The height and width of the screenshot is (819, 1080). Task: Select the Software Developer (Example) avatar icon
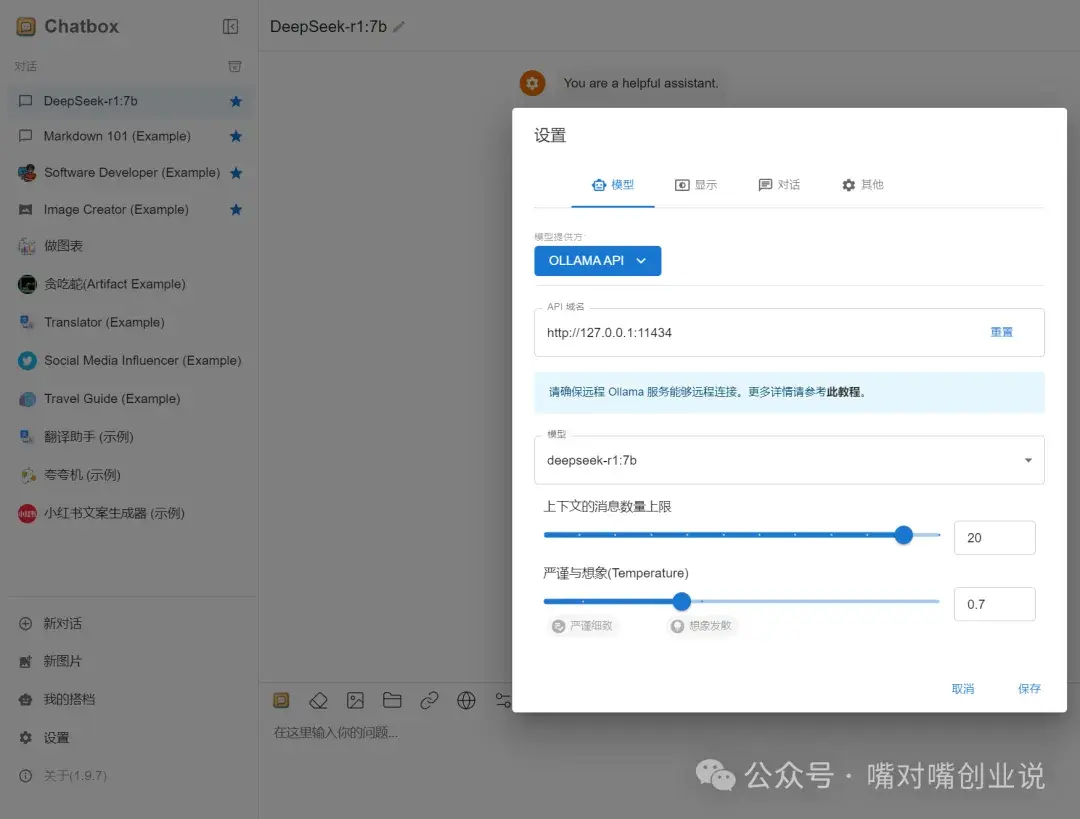(27, 173)
